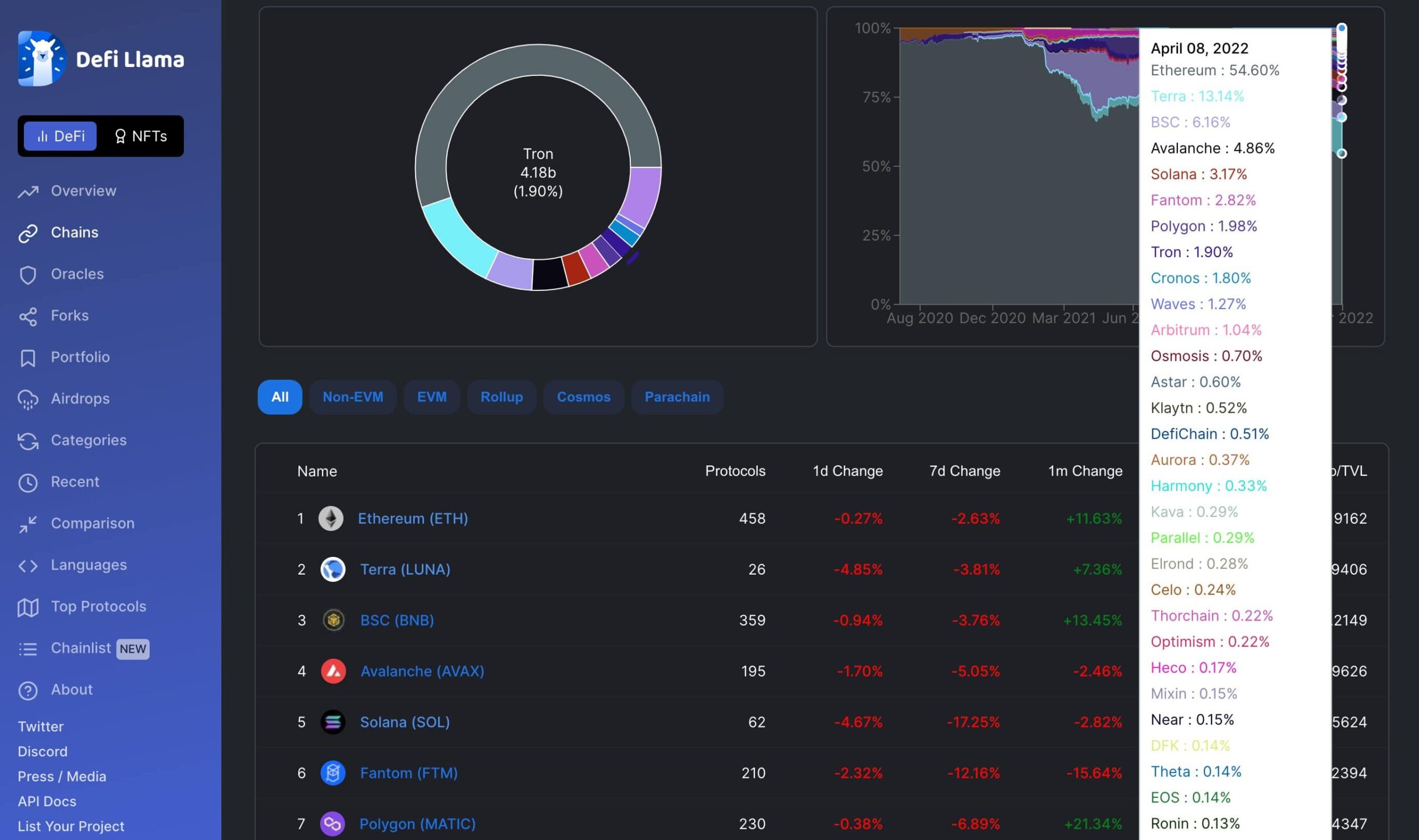1419x840 pixels.
Task: Click the BSC chain logo
Action: click(333, 621)
